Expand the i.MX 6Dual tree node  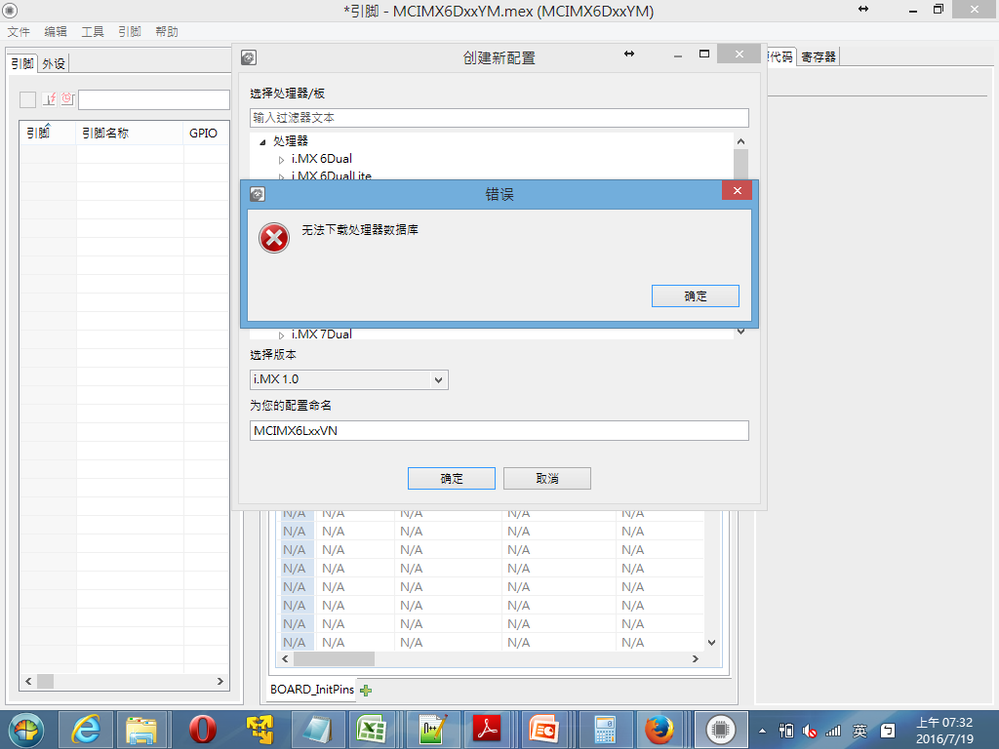tap(281, 160)
